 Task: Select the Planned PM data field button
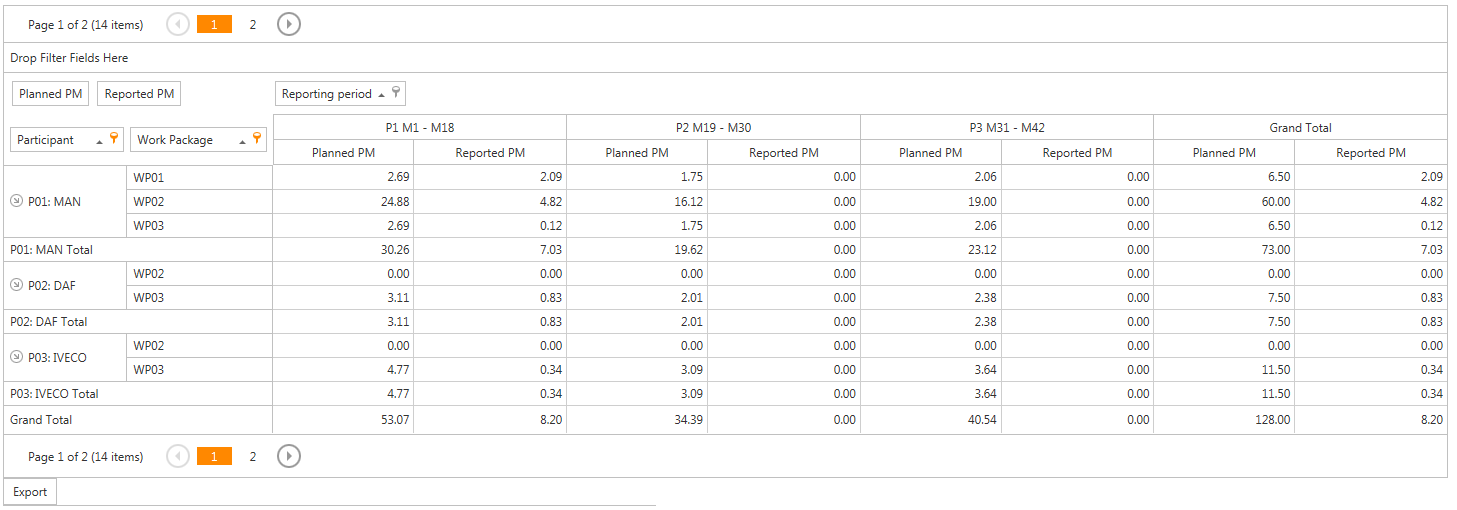(x=51, y=94)
